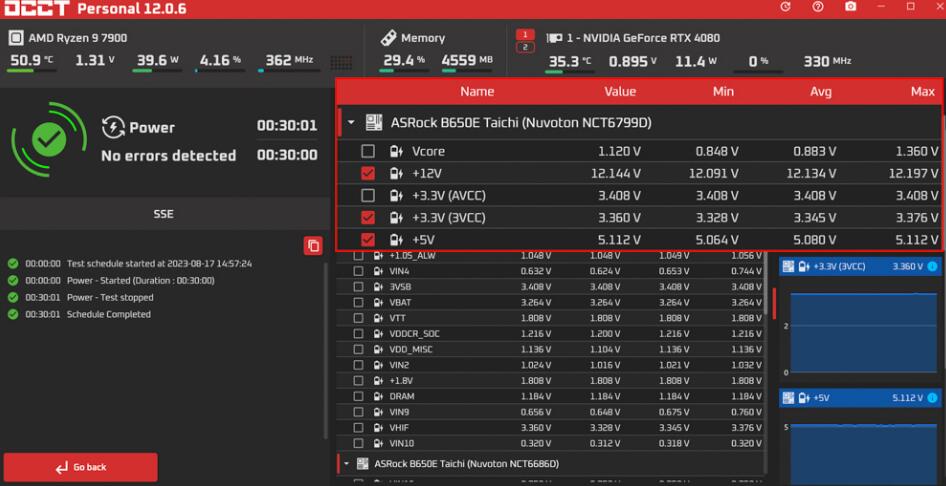Screen dimensions: 946x486
Task: Enable the +3.3V (AVCC) checkbox
Action: (367, 195)
